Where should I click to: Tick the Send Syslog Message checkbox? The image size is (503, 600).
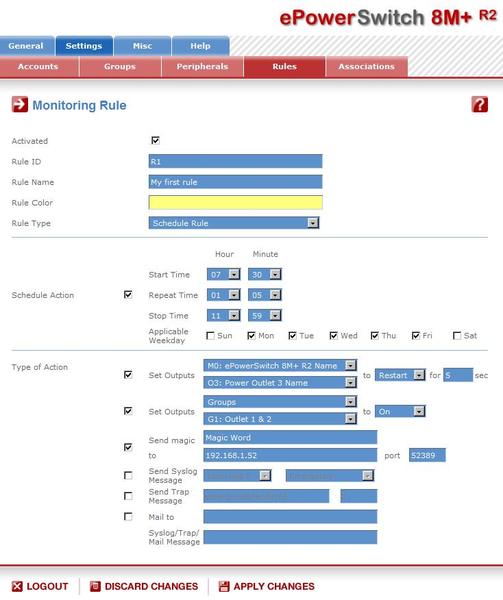click(128, 475)
